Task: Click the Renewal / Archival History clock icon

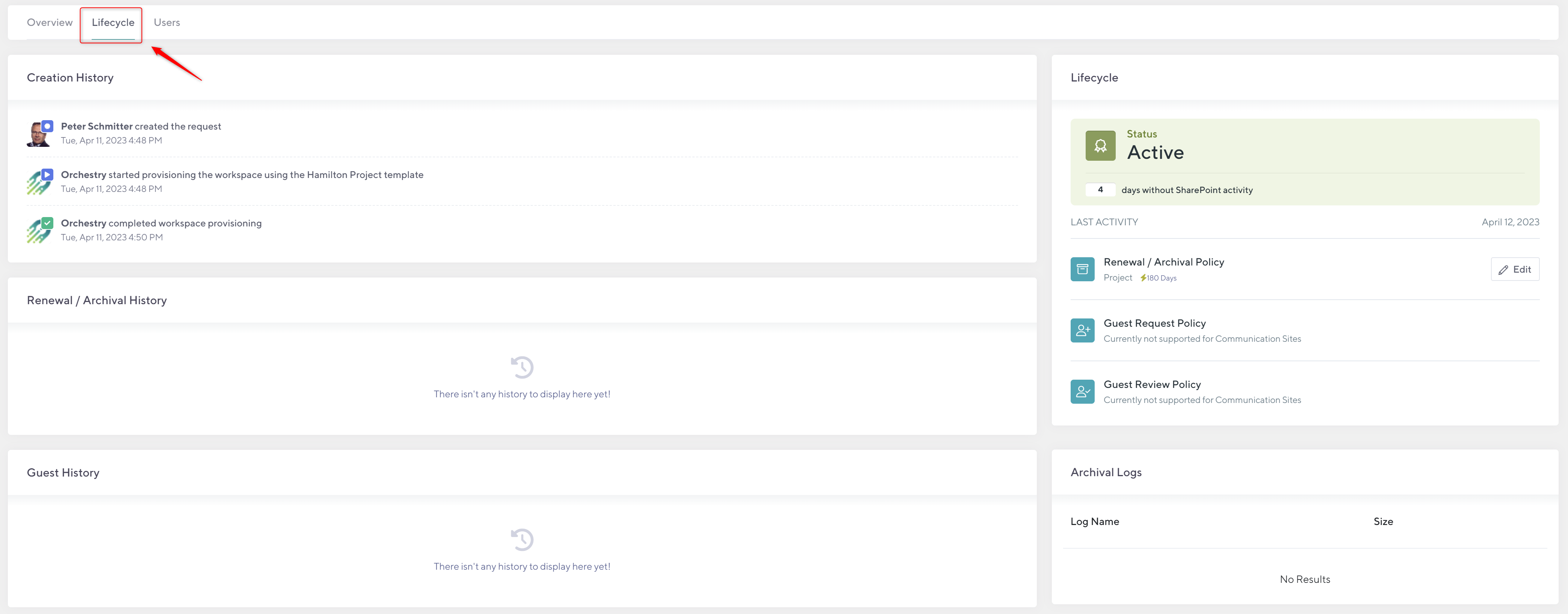Action: [x=522, y=367]
